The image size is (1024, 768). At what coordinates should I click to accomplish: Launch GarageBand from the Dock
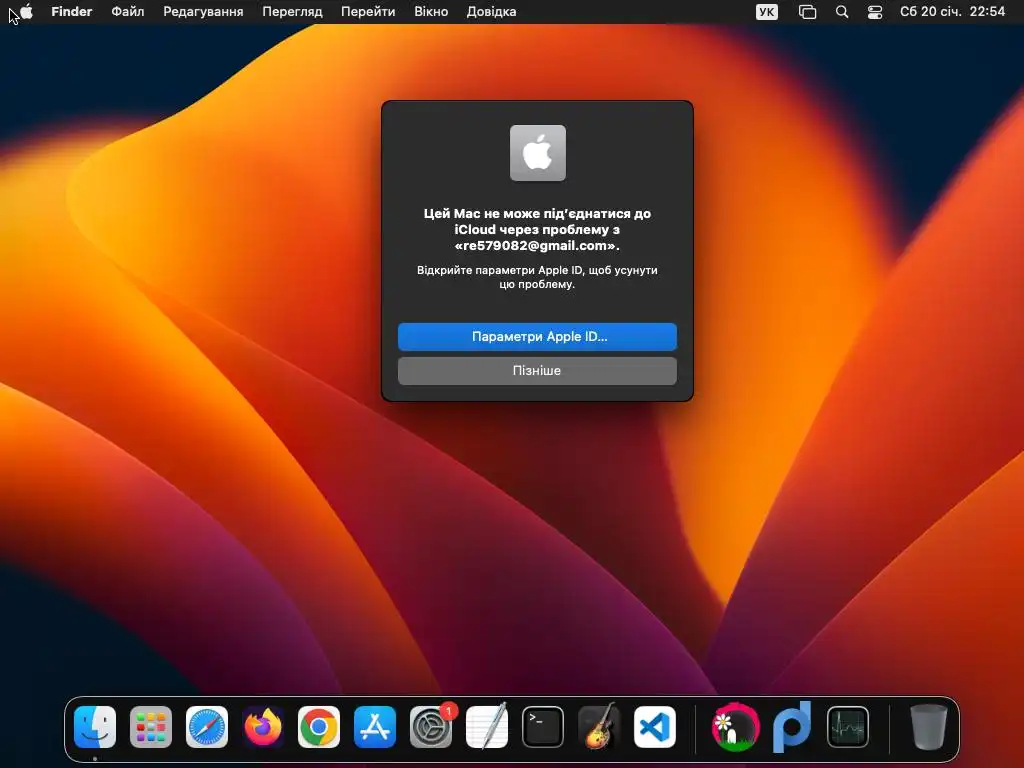click(x=599, y=726)
